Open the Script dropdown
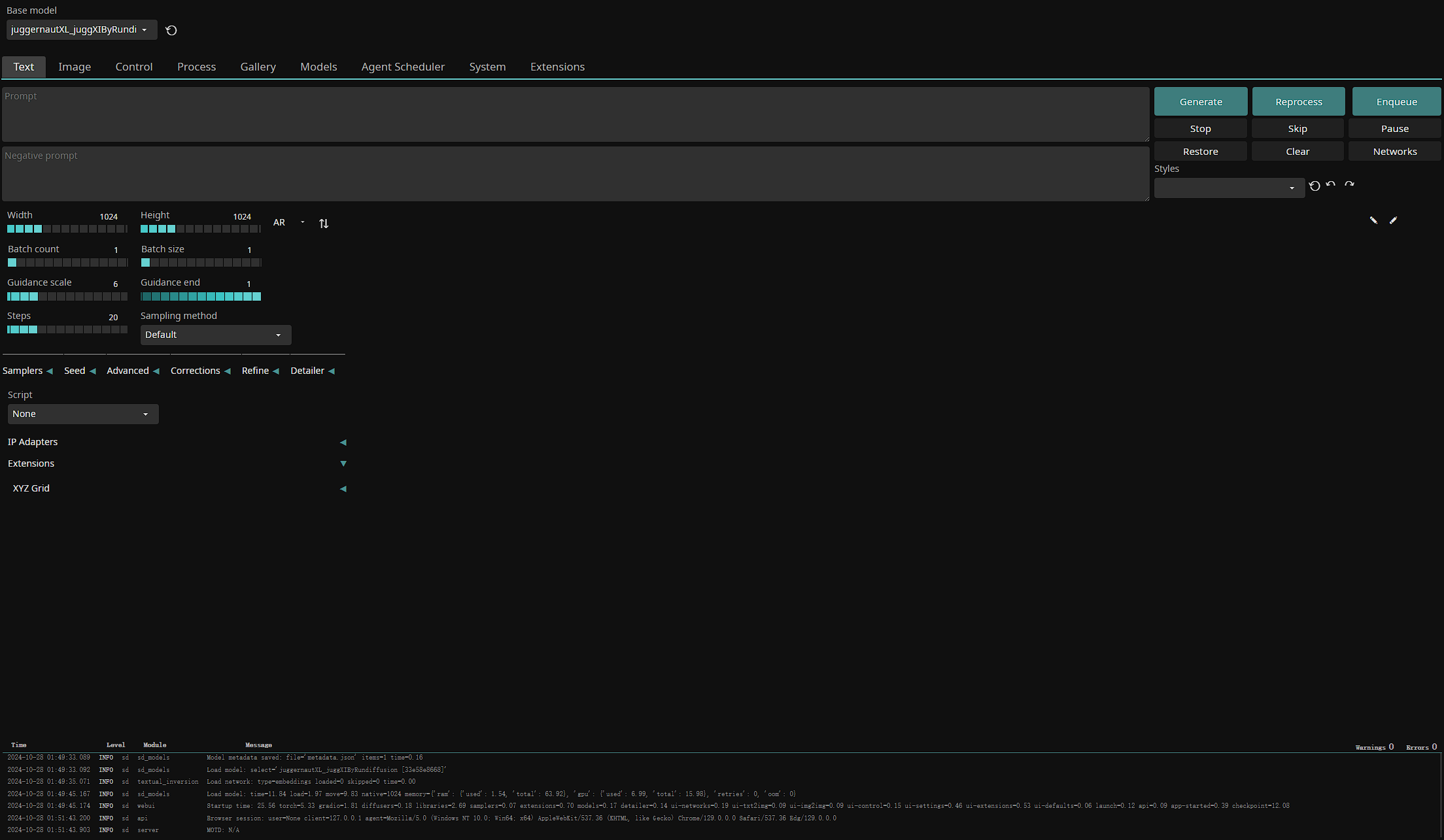Screen dimensions: 1444x840 coord(82,414)
